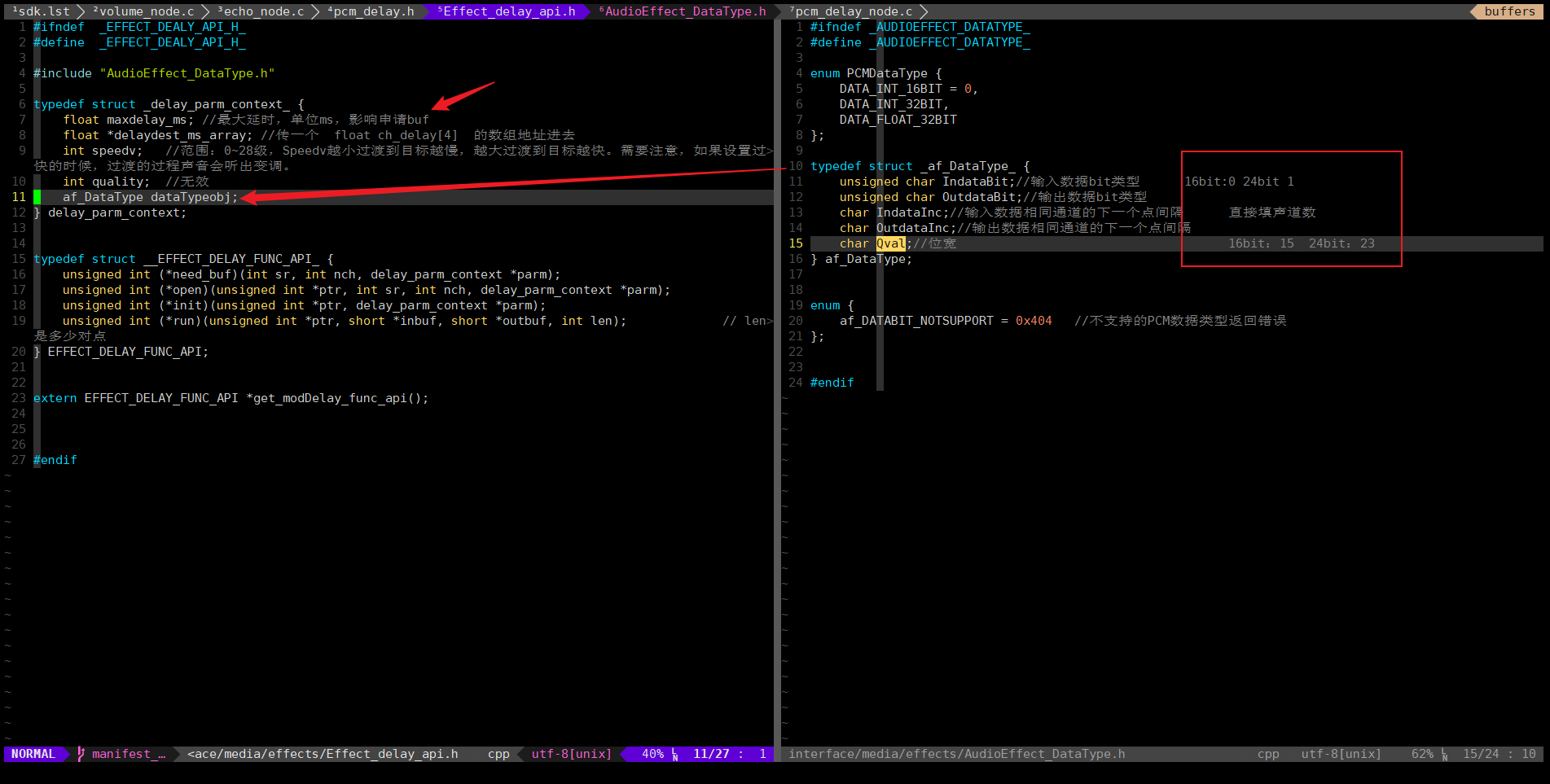Click the Effect_delay_api.h file path in statusline
The width and height of the screenshot is (1550, 784).
coord(323,754)
